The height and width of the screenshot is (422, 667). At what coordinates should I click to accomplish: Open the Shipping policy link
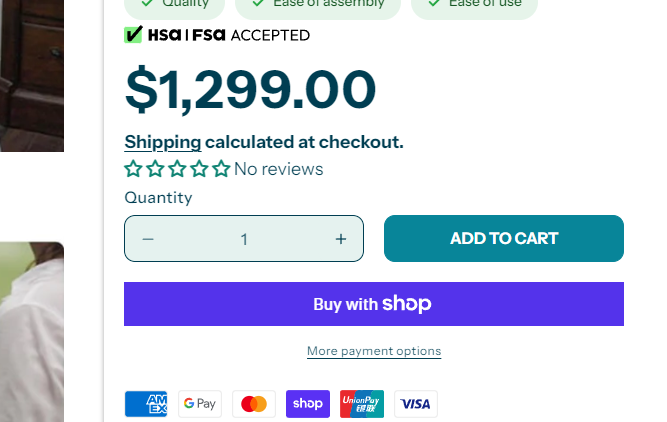point(163,142)
